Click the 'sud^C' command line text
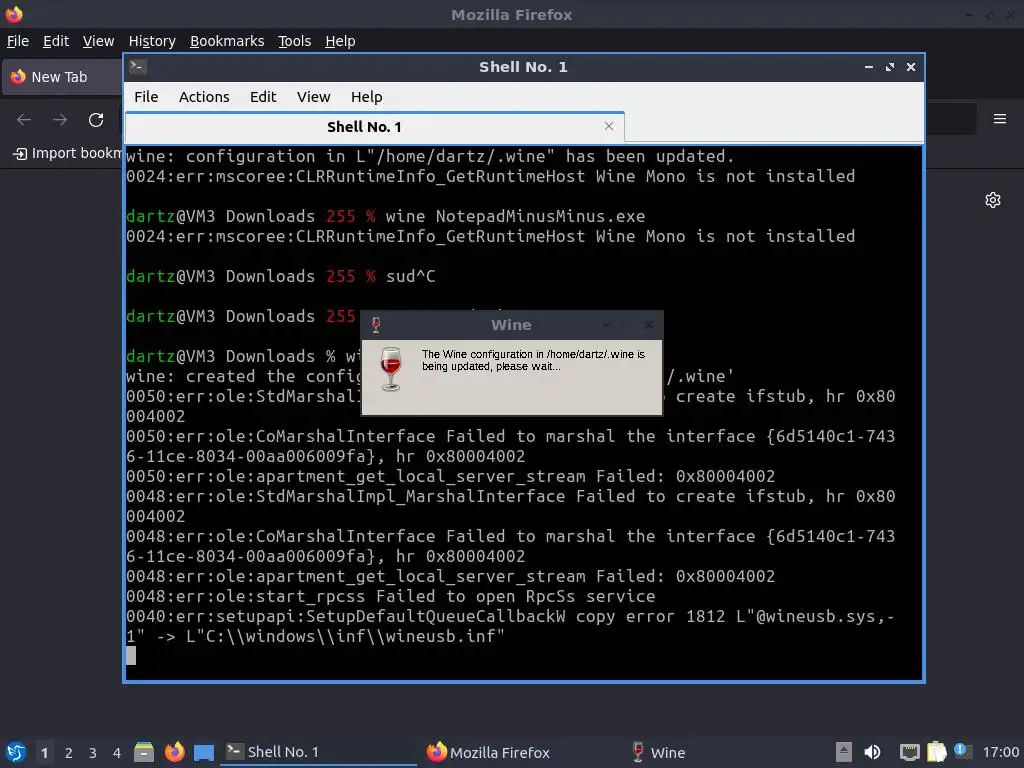 pos(410,276)
